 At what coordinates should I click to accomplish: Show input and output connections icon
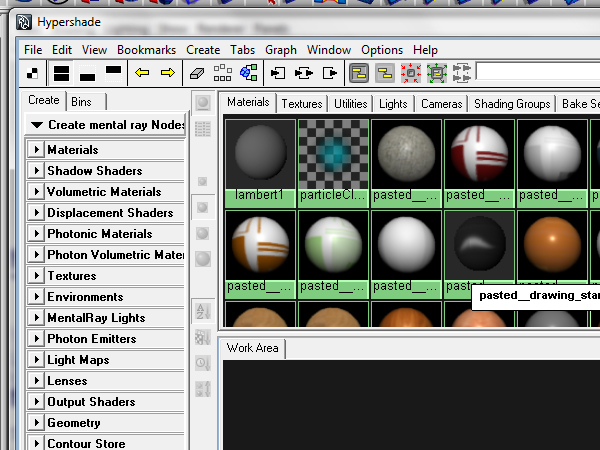(x=304, y=73)
